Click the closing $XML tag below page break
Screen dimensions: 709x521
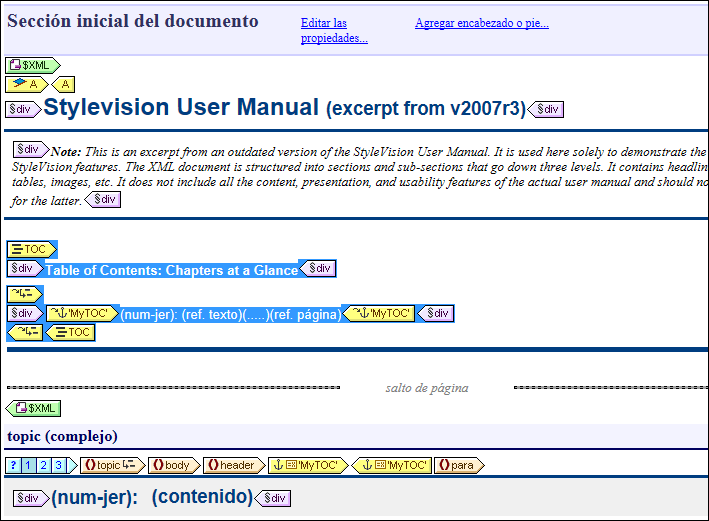pyautogui.click(x=33, y=408)
